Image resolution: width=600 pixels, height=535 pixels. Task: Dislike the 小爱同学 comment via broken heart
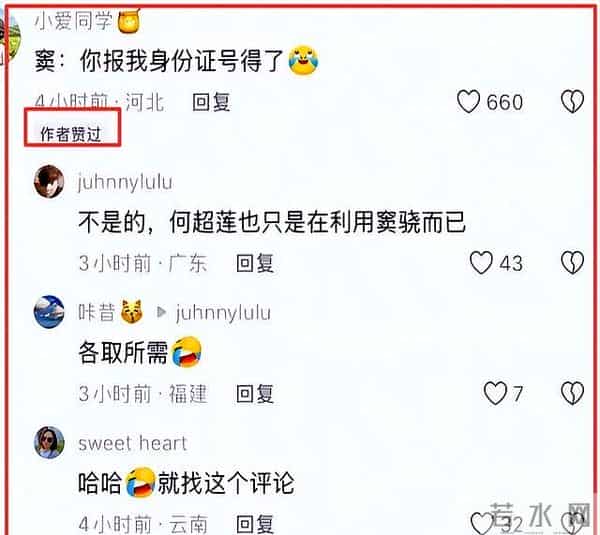[572, 102]
